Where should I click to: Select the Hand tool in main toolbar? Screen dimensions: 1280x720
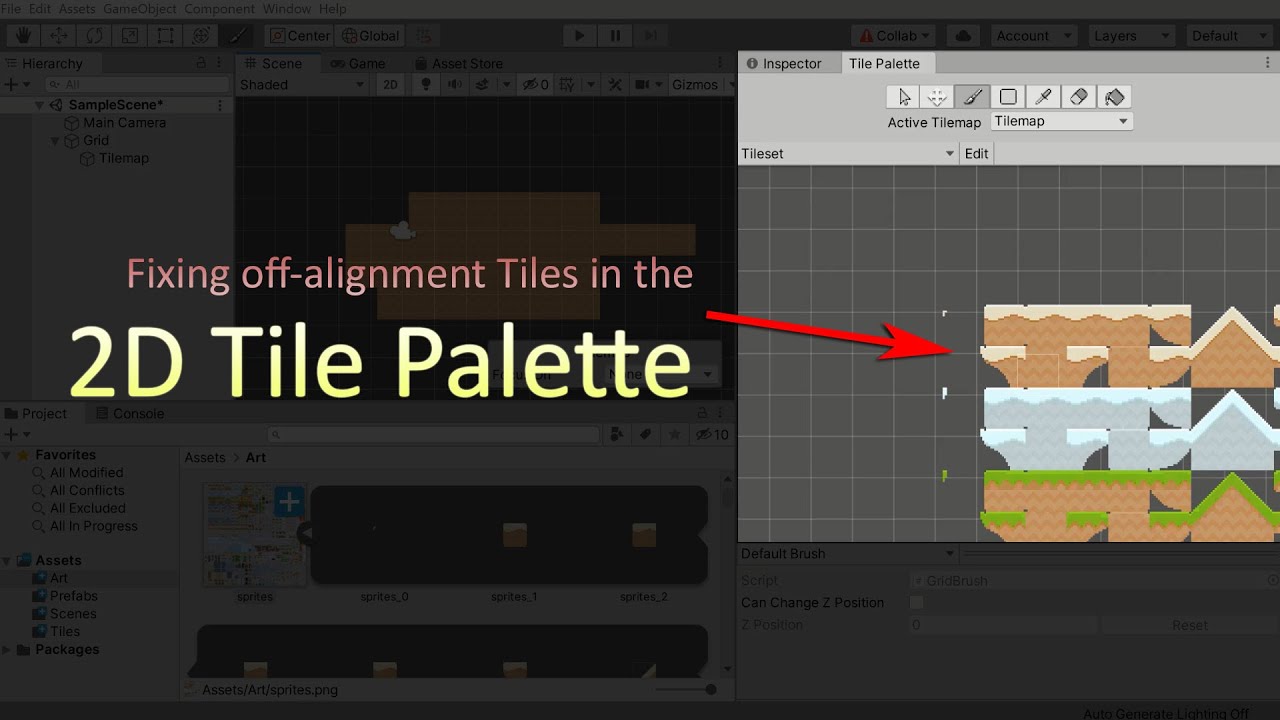click(x=23, y=36)
